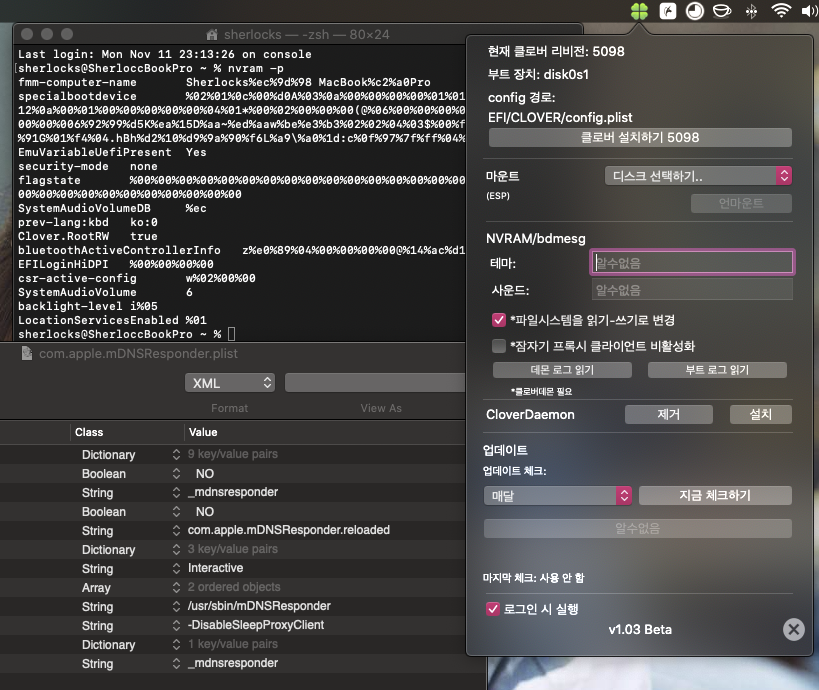Image resolution: width=819 pixels, height=690 pixels.
Task: Click the Unmount button (언마운트)
Action: pyautogui.click(x=741, y=203)
